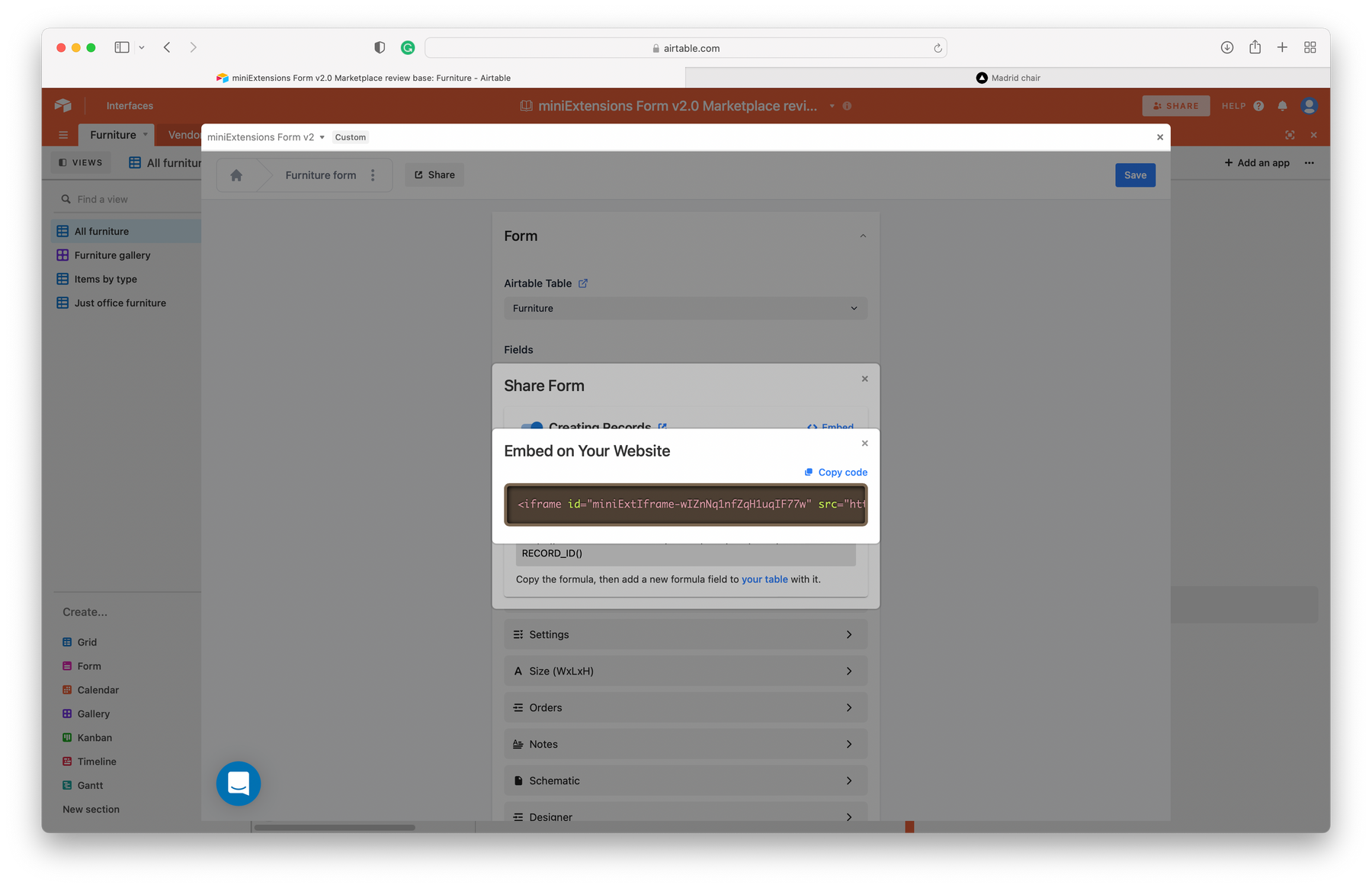
Task: Open the base title dropdown arrow
Action: point(832,106)
